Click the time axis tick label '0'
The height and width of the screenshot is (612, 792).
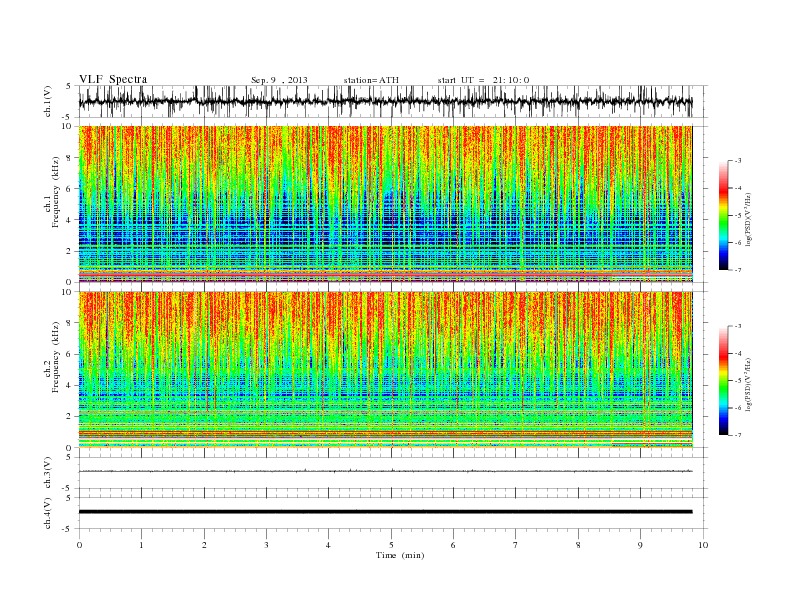pos(79,545)
